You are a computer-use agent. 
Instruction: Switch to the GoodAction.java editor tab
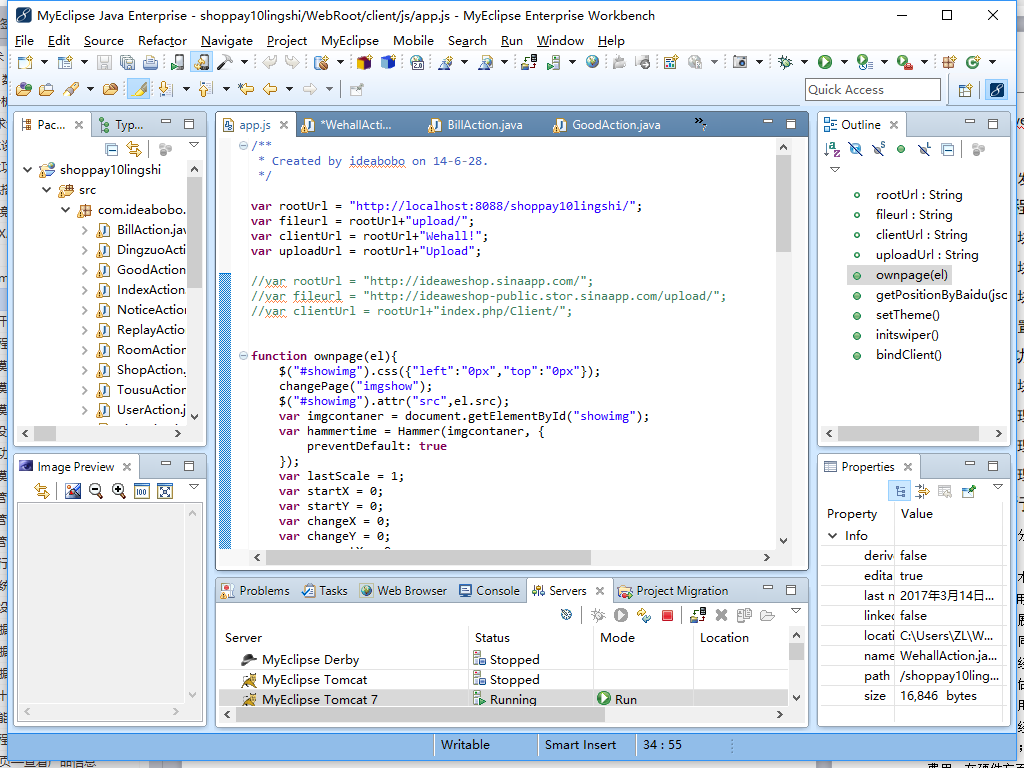615,125
